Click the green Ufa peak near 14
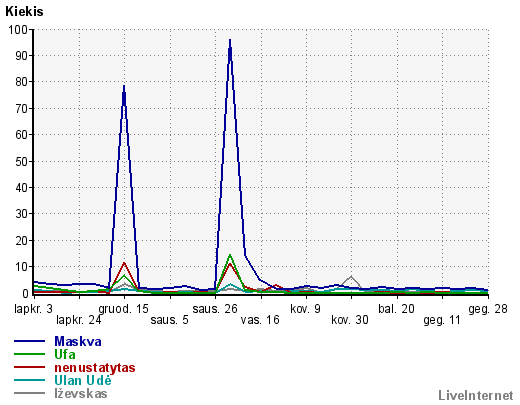This screenshot has width=520, height=405. point(230,256)
